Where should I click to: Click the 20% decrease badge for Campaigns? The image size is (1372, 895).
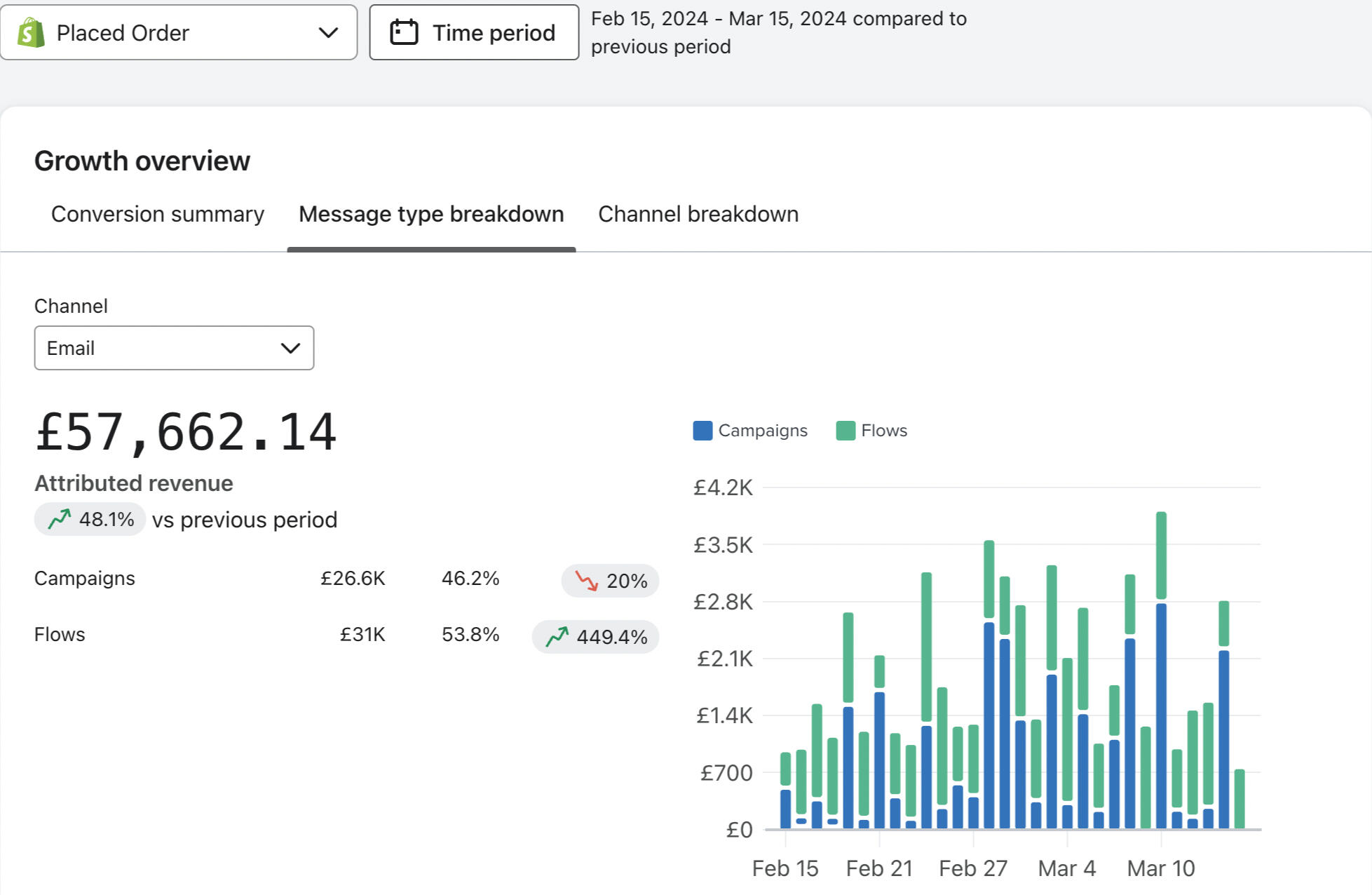coord(610,581)
